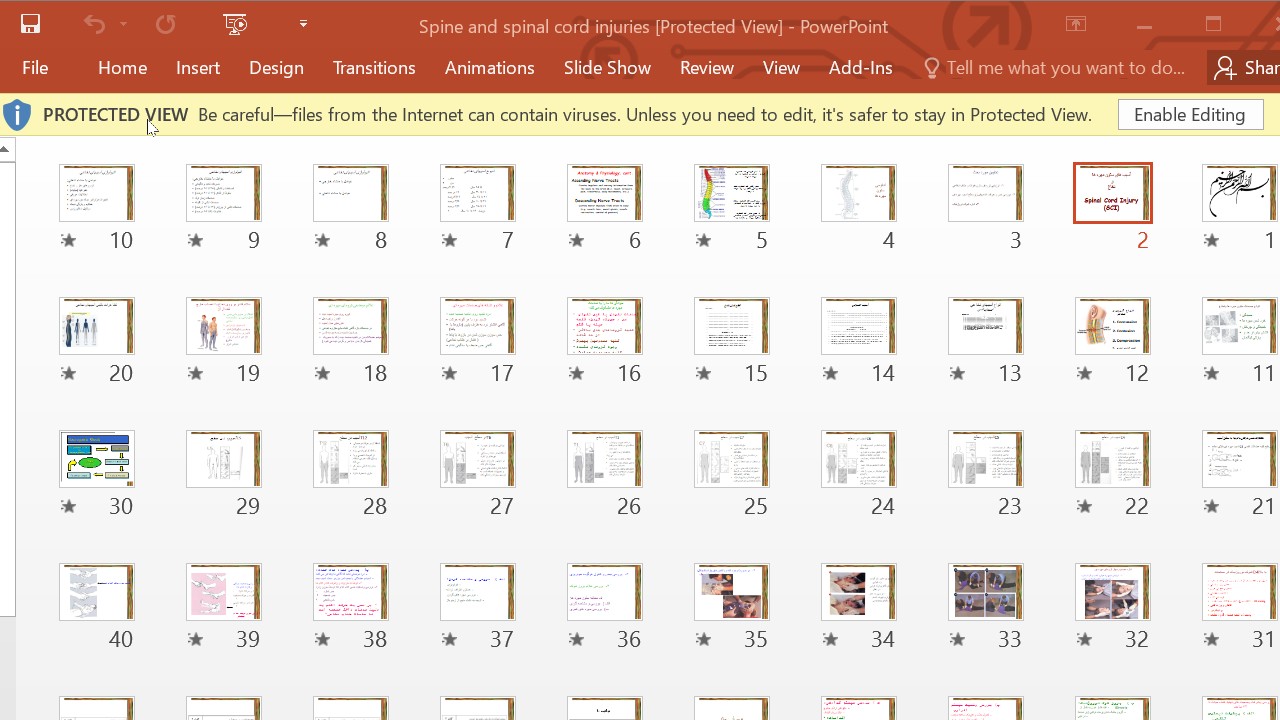Select slide 35 thumbnail

point(732,592)
